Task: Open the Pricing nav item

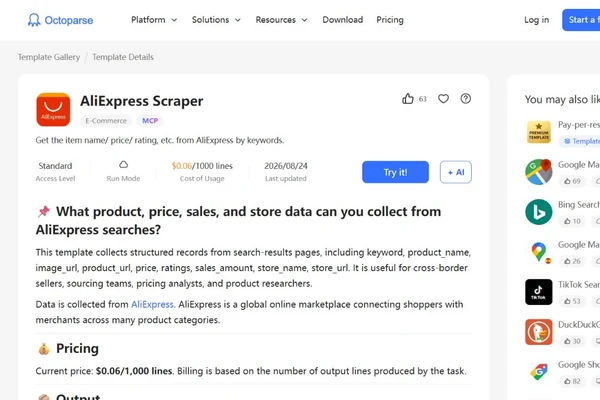Action: (x=390, y=20)
